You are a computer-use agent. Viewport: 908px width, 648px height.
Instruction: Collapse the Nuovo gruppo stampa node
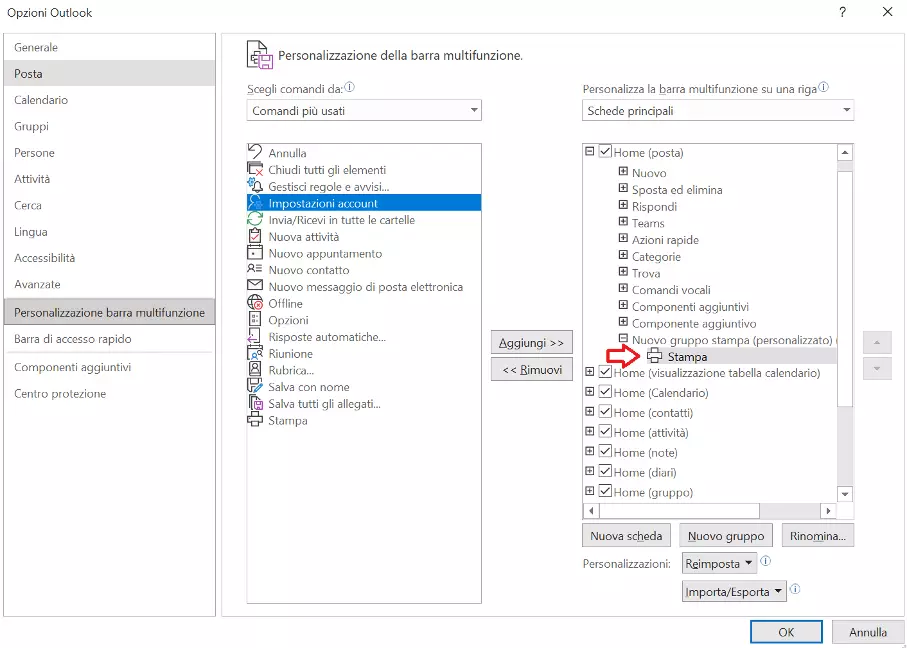point(623,338)
